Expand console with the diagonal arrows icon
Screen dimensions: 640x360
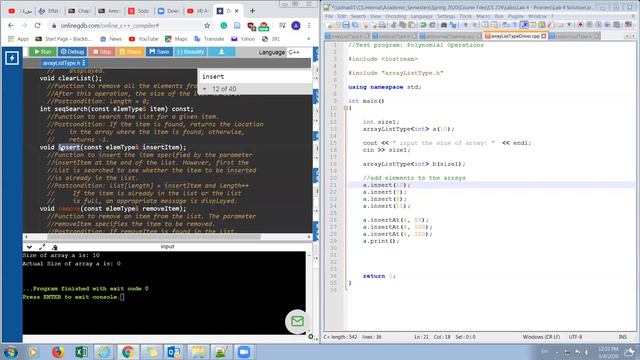(42, 247)
